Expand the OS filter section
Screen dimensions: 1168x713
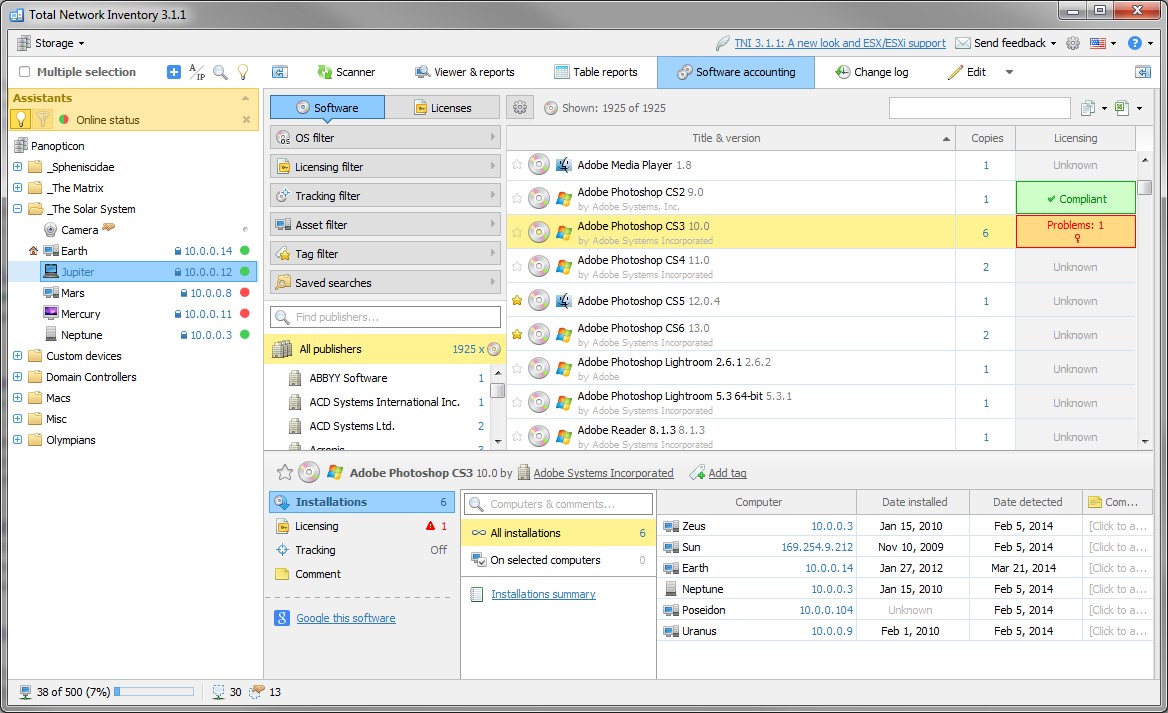(385, 137)
